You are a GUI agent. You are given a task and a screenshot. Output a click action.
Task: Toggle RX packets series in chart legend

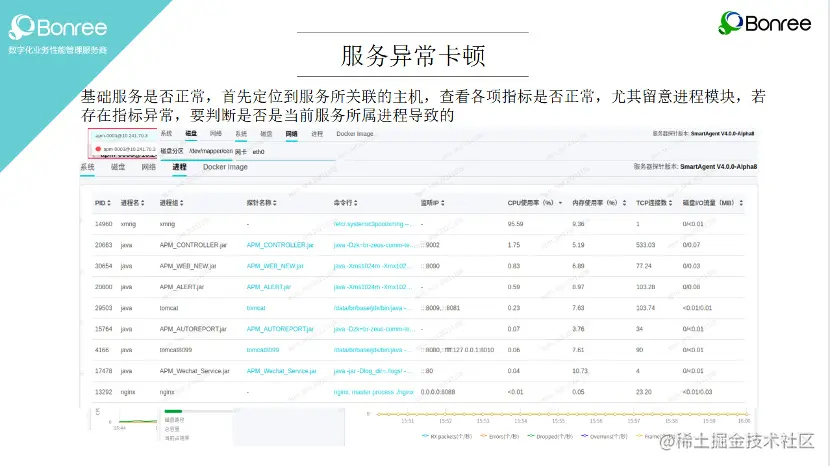[447, 436]
